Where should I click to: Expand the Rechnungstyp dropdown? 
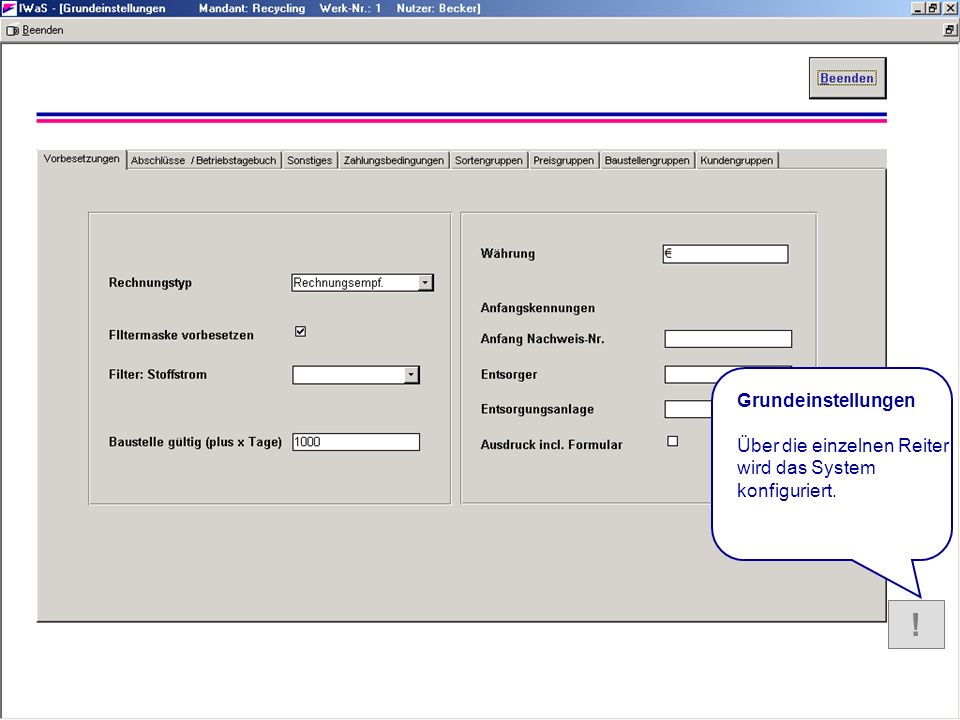(425, 282)
